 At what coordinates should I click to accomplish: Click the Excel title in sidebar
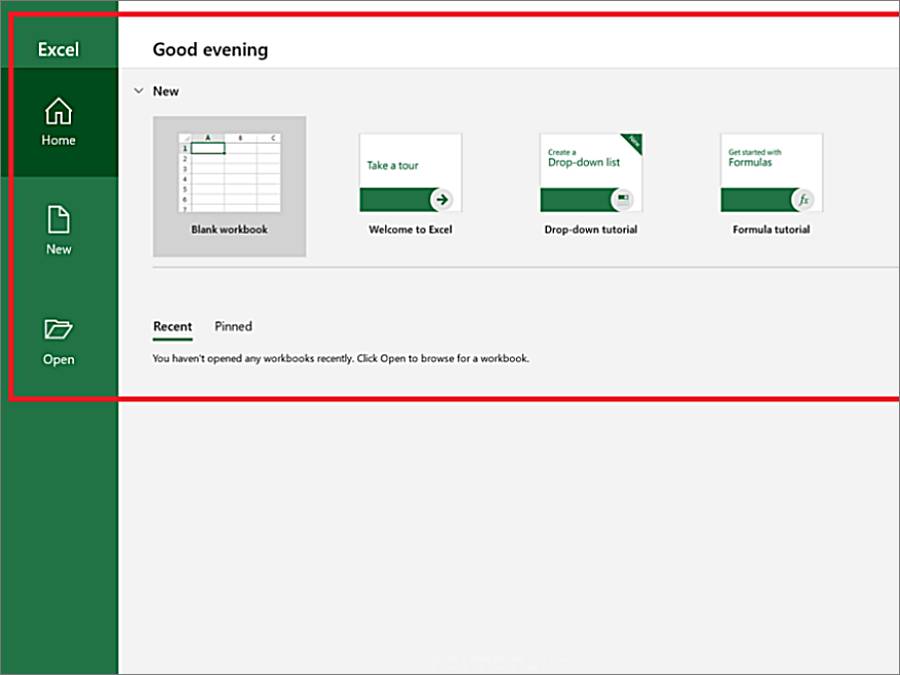coord(59,49)
